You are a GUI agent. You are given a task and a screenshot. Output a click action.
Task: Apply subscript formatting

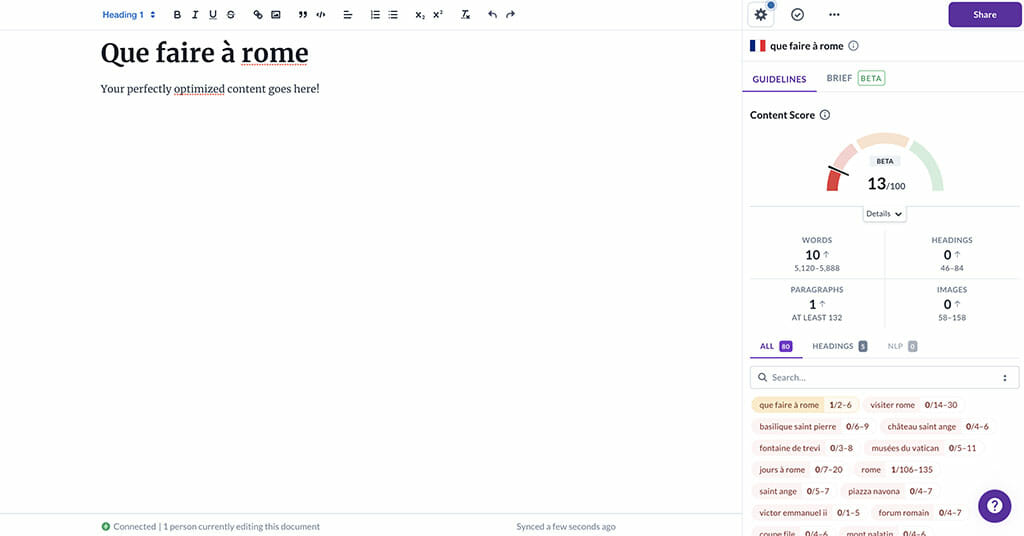[420, 14]
